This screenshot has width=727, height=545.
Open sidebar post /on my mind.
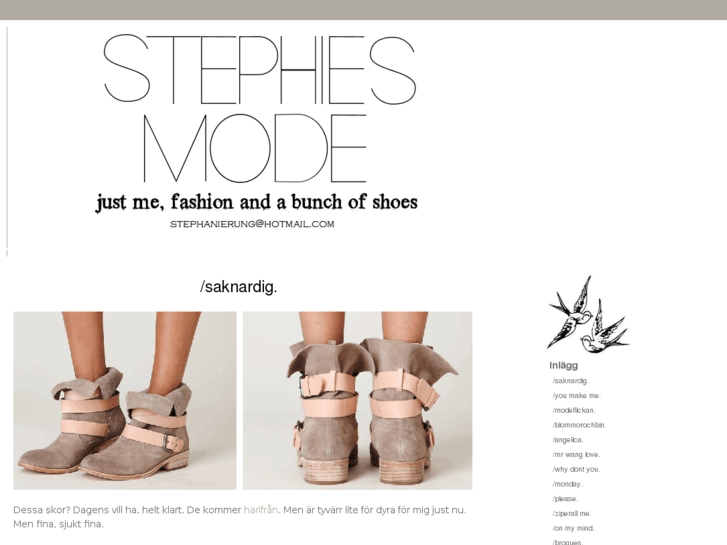[x=573, y=528]
